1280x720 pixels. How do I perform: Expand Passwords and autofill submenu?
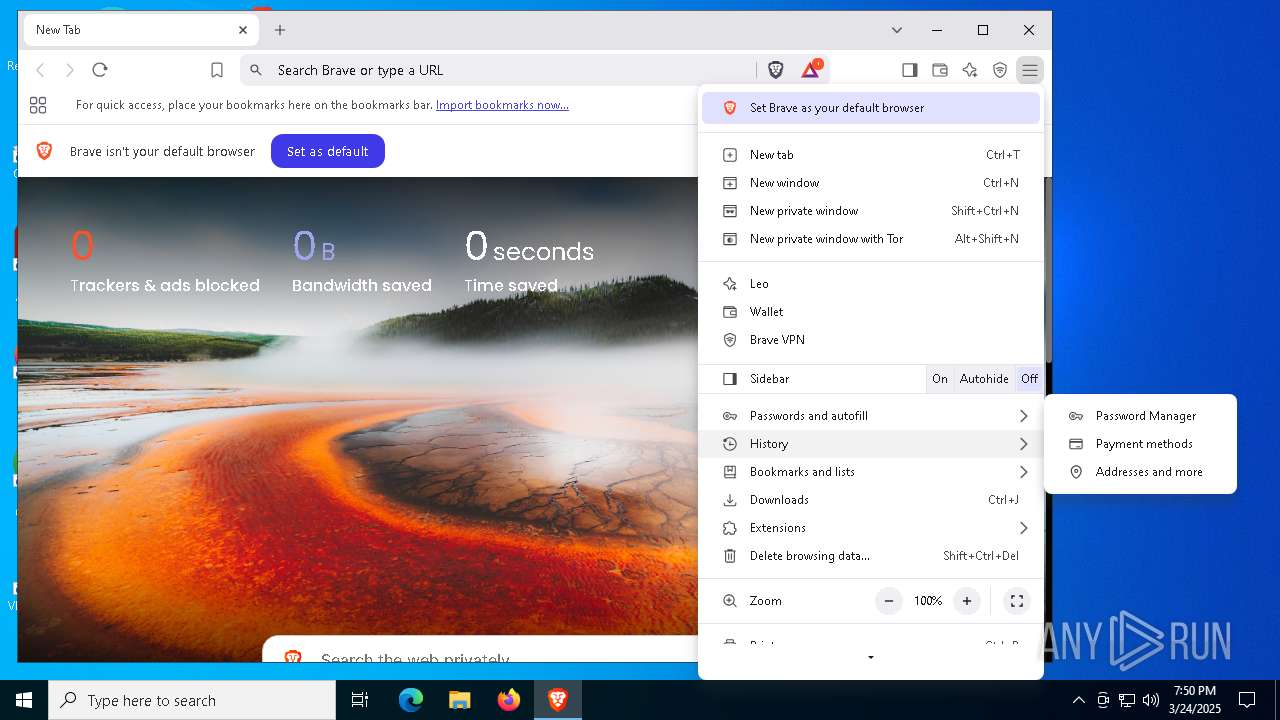tap(871, 416)
